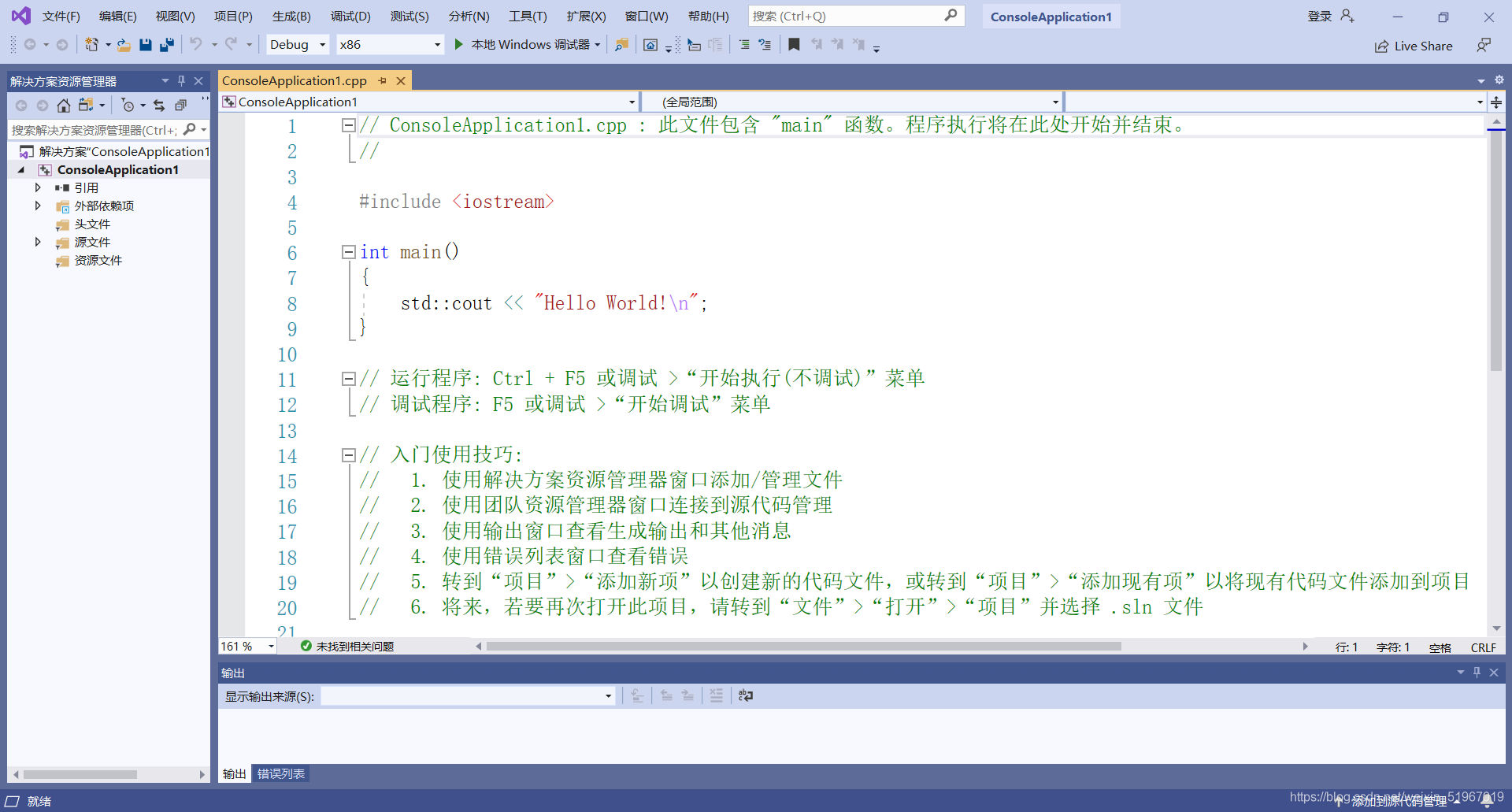
Task: Click the Live Share button
Action: pos(1414,46)
